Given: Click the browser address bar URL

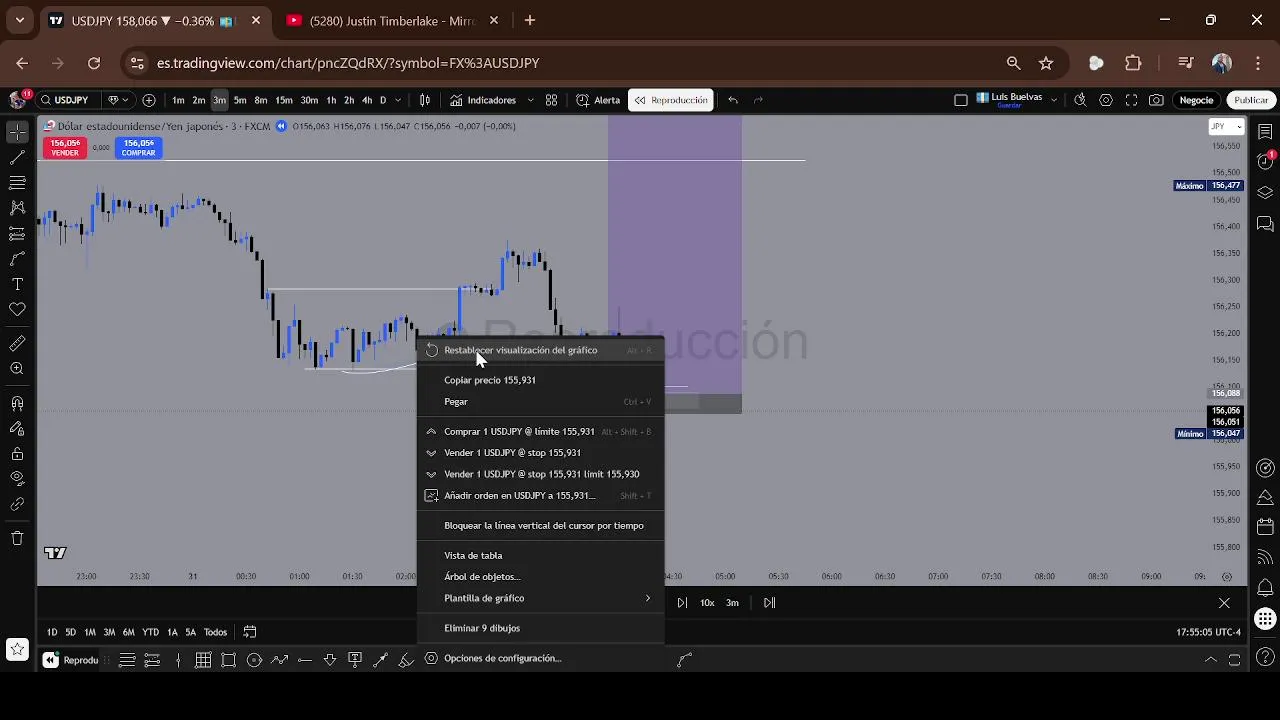Looking at the screenshot, I should [x=348, y=63].
